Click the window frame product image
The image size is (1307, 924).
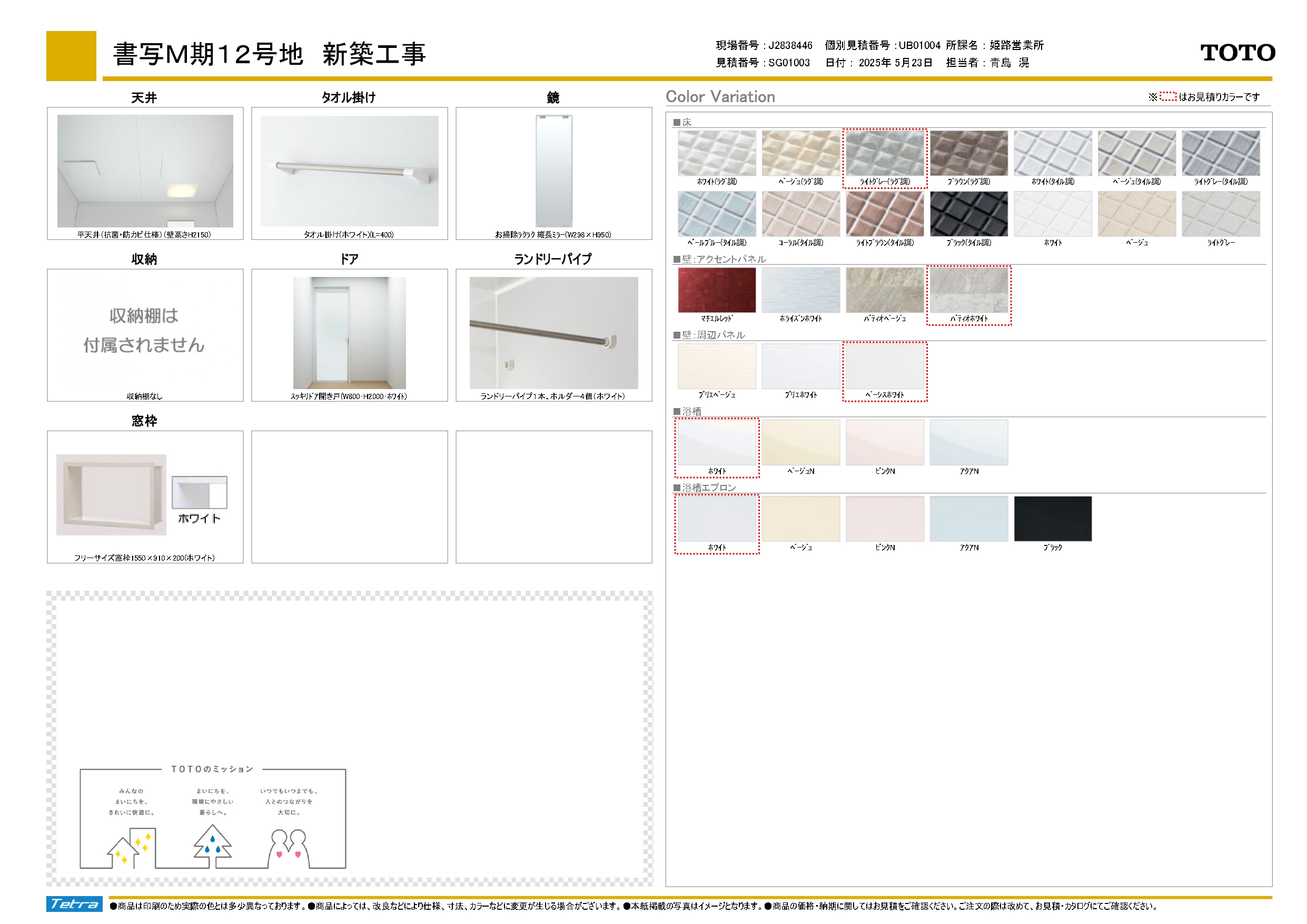[x=112, y=494]
